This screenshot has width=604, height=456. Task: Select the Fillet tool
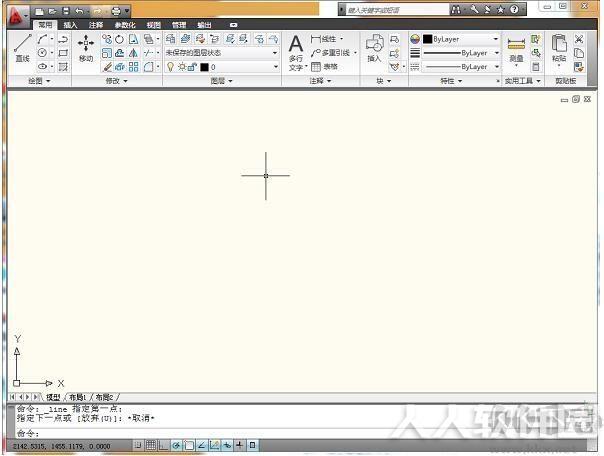pyautogui.click(x=148, y=67)
